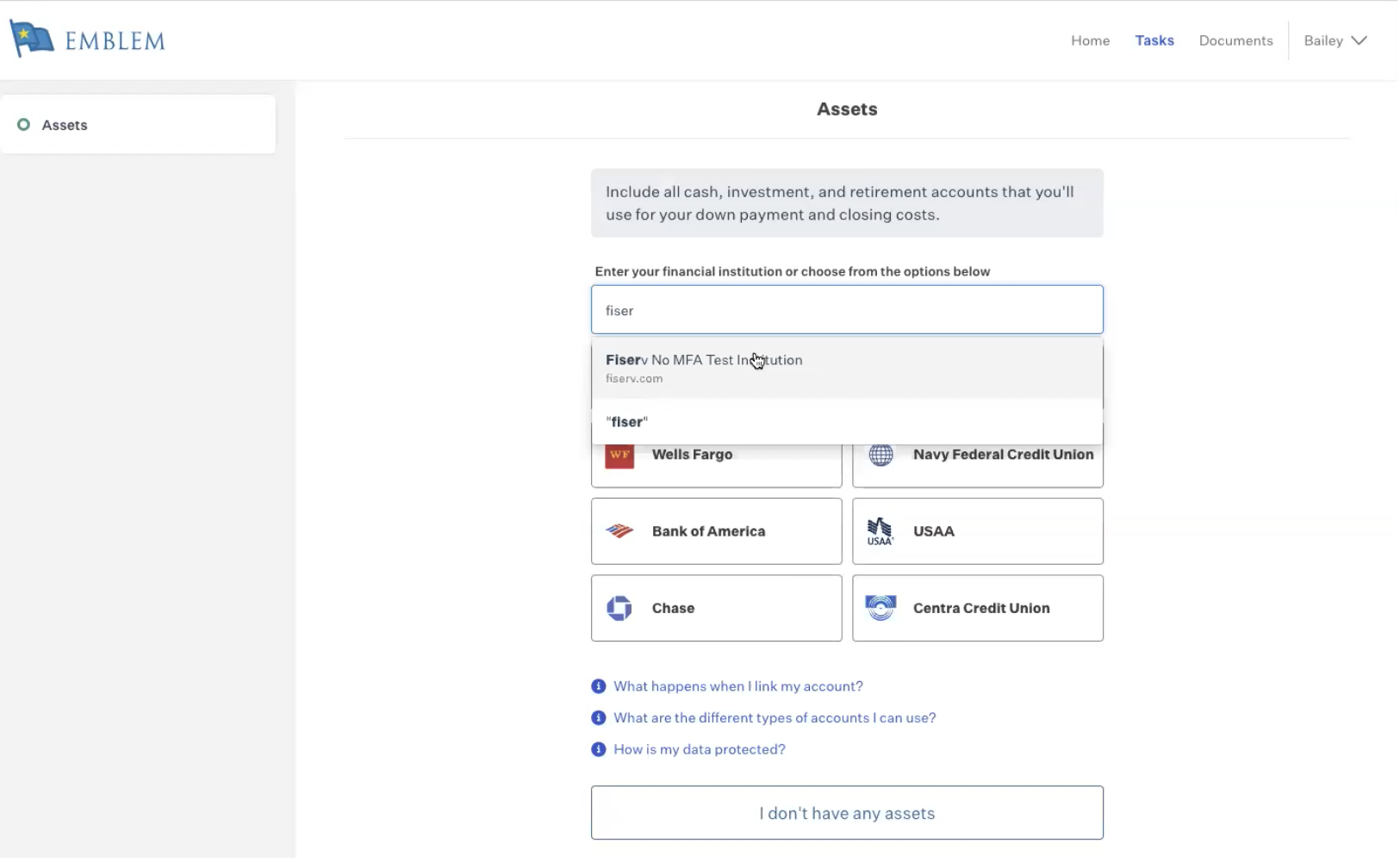The height and width of the screenshot is (862, 1400).
Task: Click the USAA logo icon
Action: (x=880, y=531)
